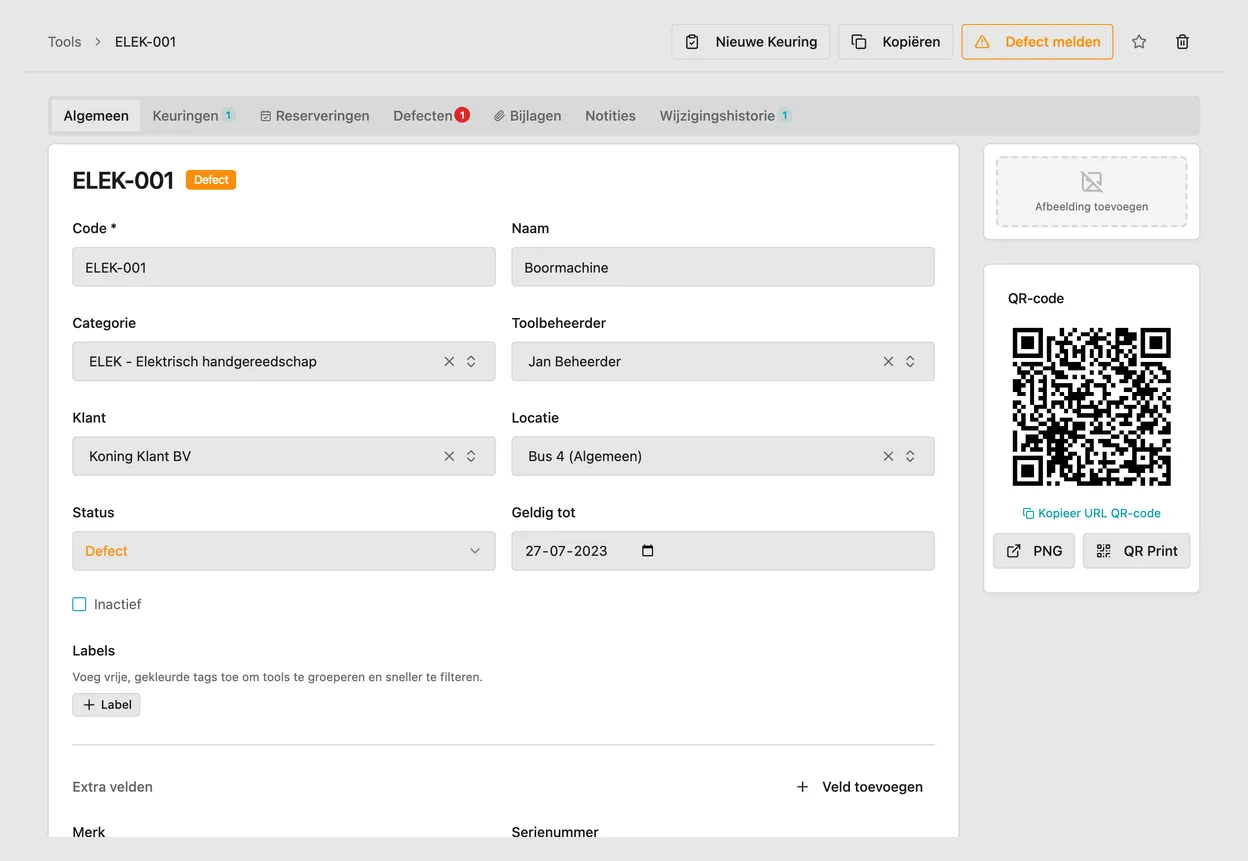
Task: Add a new Label tag
Action: coord(107,705)
